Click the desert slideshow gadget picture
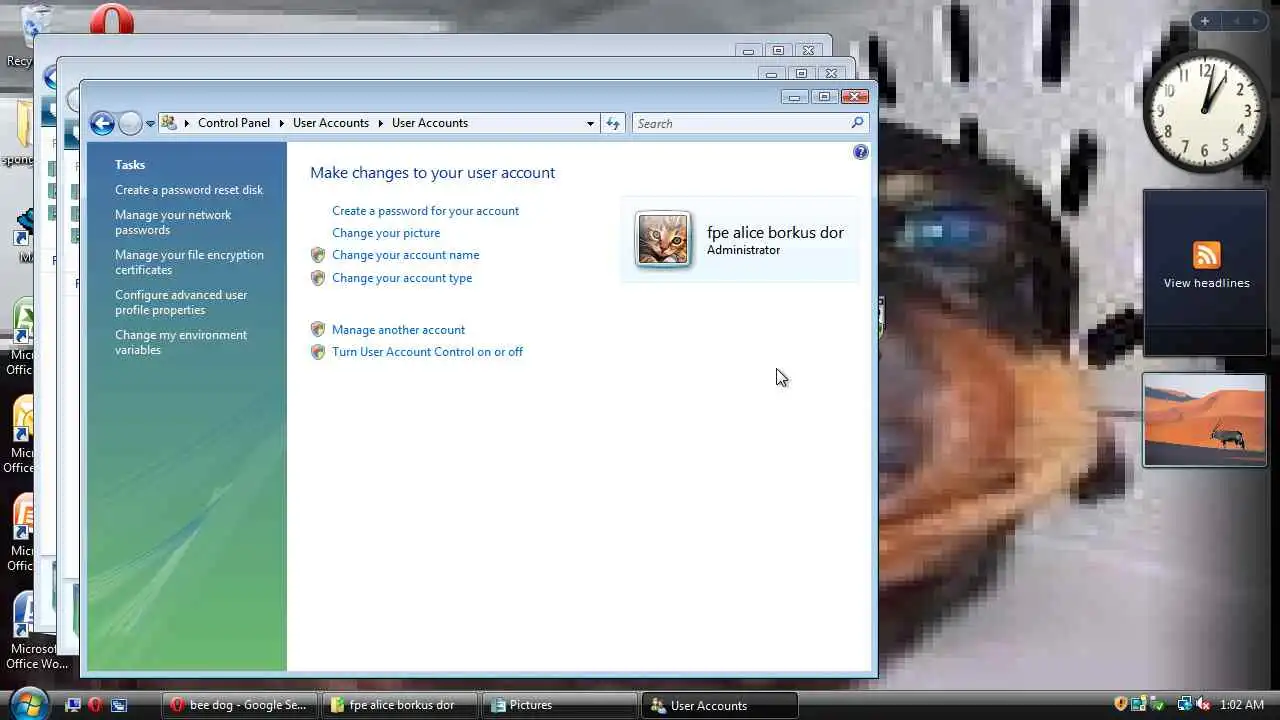The height and width of the screenshot is (720, 1280). [1205, 420]
